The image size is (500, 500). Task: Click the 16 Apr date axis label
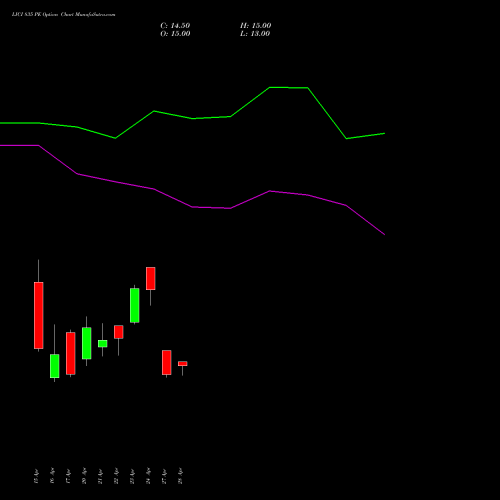click(52, 476)
